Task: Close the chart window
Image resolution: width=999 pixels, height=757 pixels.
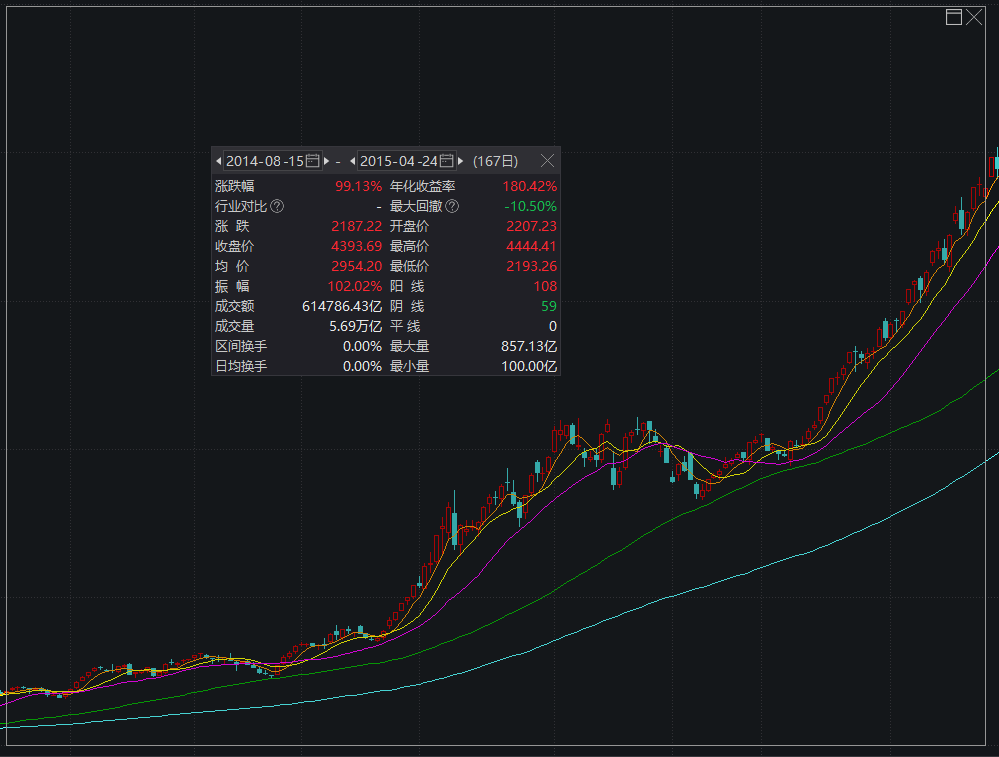Action: 974,17
